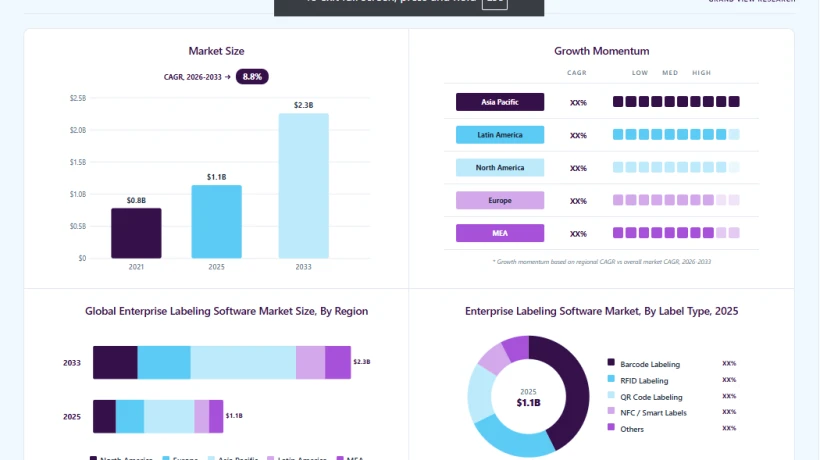820x460 pixels.
Task: Click the light purple segment of the 2033 stacked bar
Action: coord(311,362)
